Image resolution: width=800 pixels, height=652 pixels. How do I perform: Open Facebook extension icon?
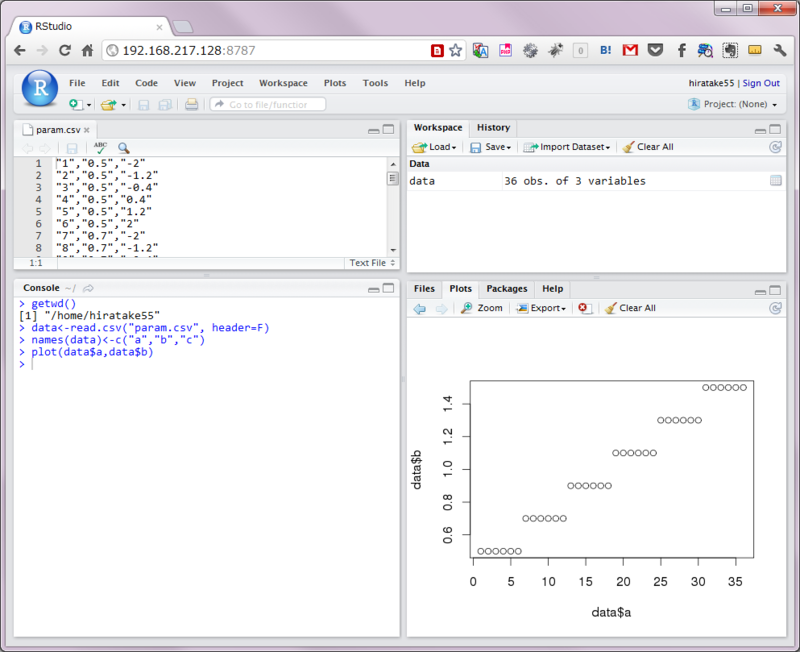(x=681, y=50)
